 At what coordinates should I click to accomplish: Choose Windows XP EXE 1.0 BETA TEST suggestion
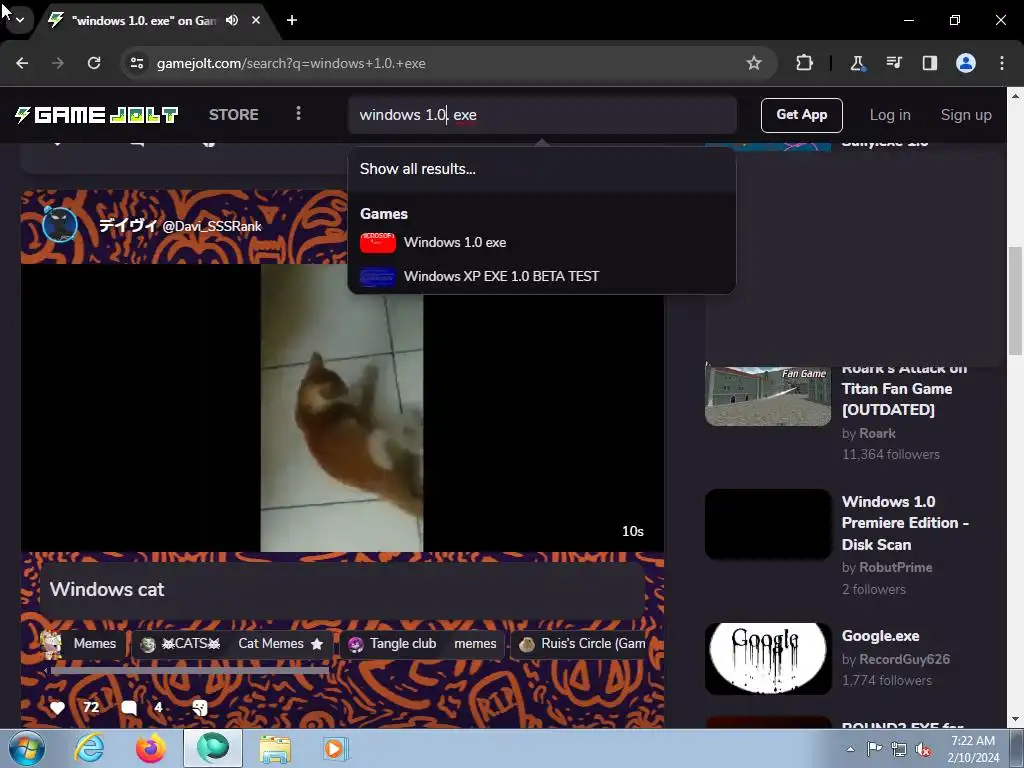coord(541,276)
